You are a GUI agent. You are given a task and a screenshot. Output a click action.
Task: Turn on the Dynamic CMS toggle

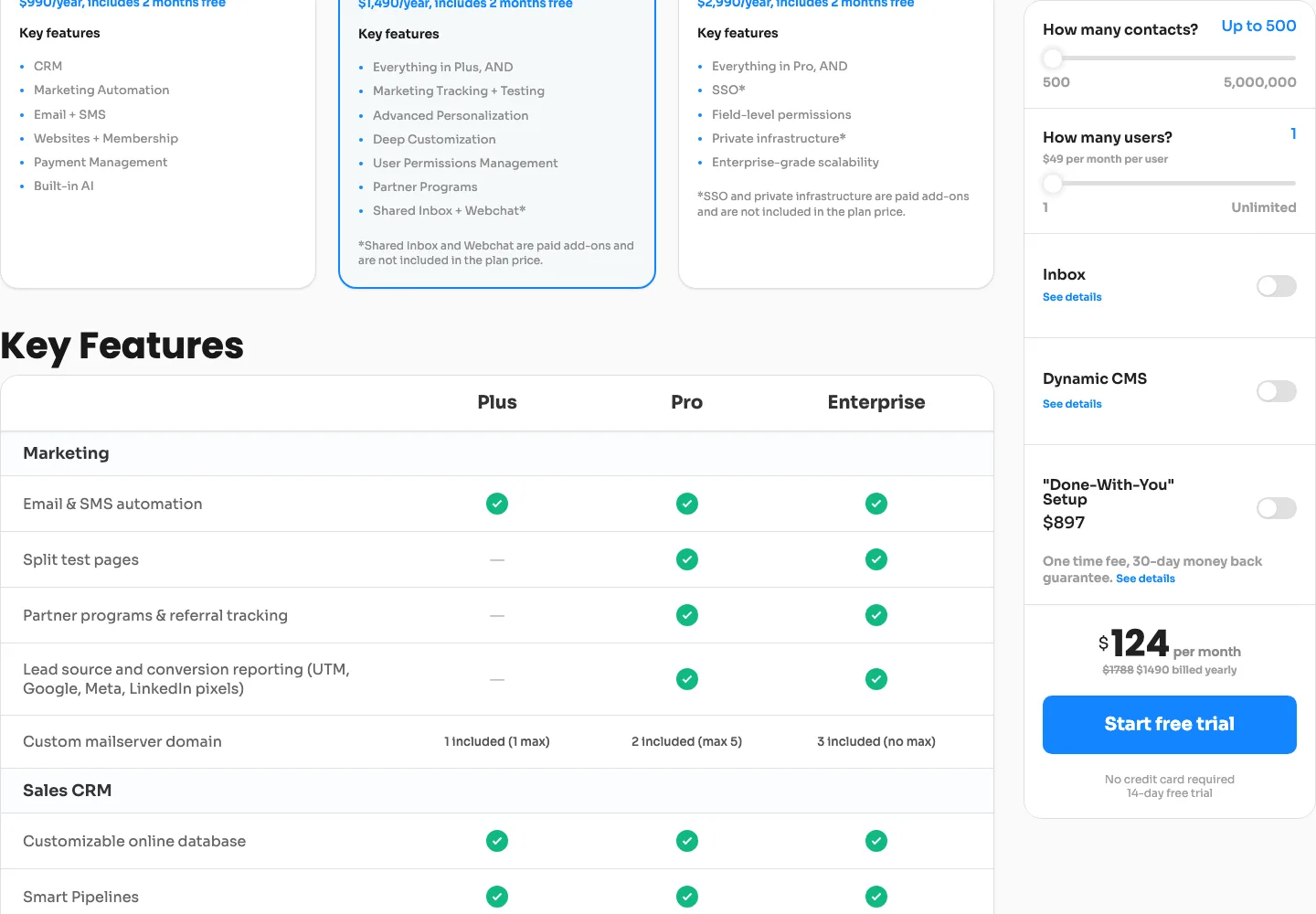pos(1277,391)
